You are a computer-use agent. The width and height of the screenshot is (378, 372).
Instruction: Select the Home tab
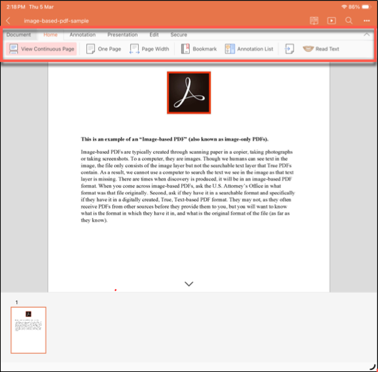50,35
